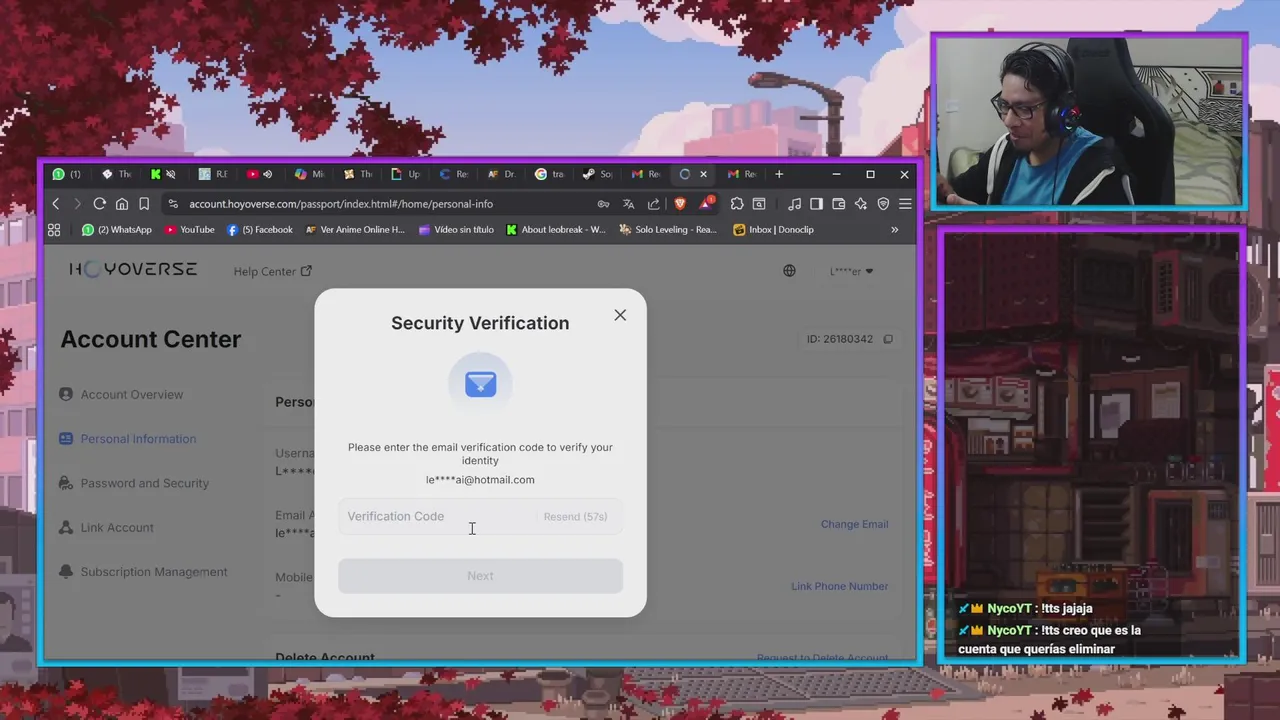The image size is (1280, 720).
Task: Open the Brave Shields lion icon
Action: (x=680, y=204)
